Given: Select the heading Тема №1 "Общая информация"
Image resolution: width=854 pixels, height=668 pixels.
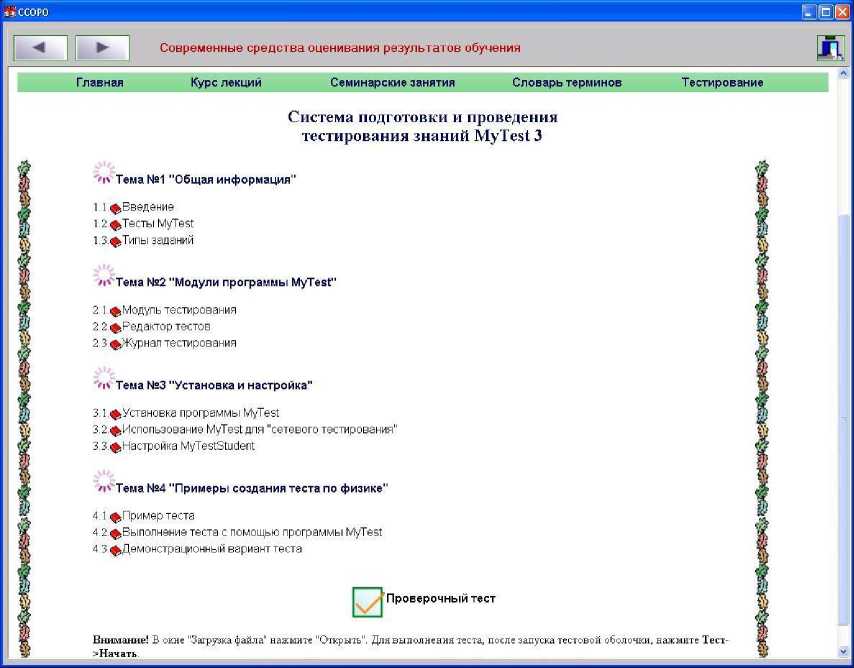Looking at the screenshot, I should 206,180.
